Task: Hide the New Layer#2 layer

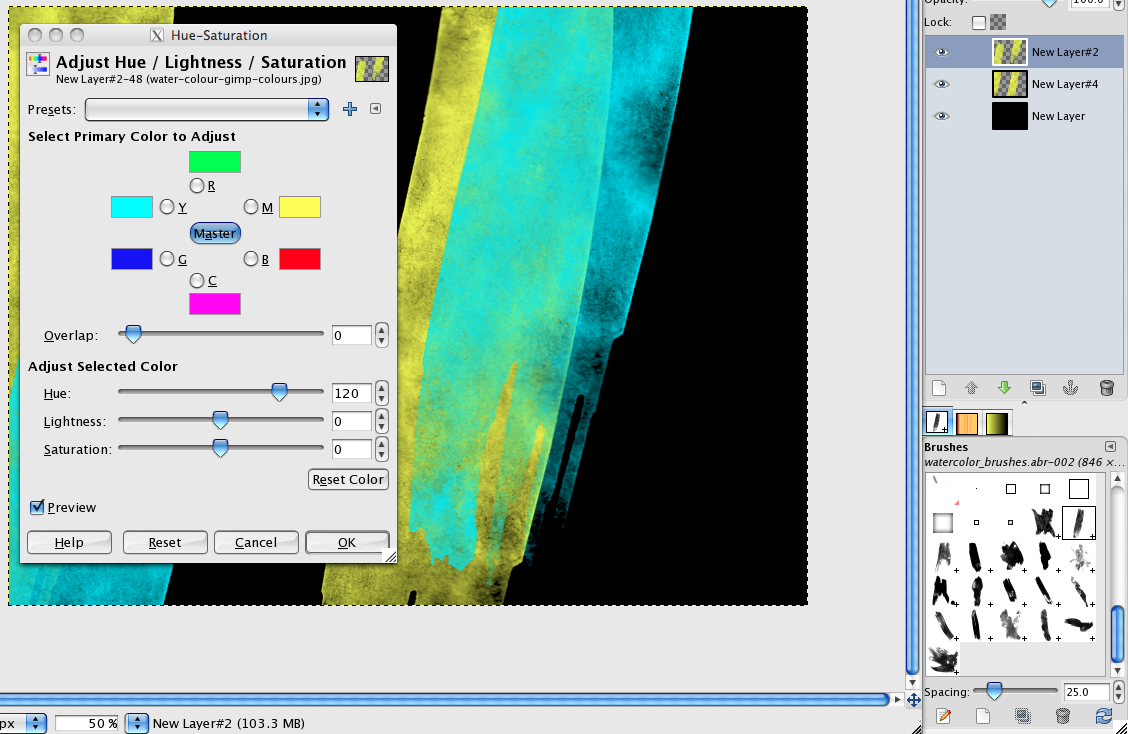Action: coord(942,53)
